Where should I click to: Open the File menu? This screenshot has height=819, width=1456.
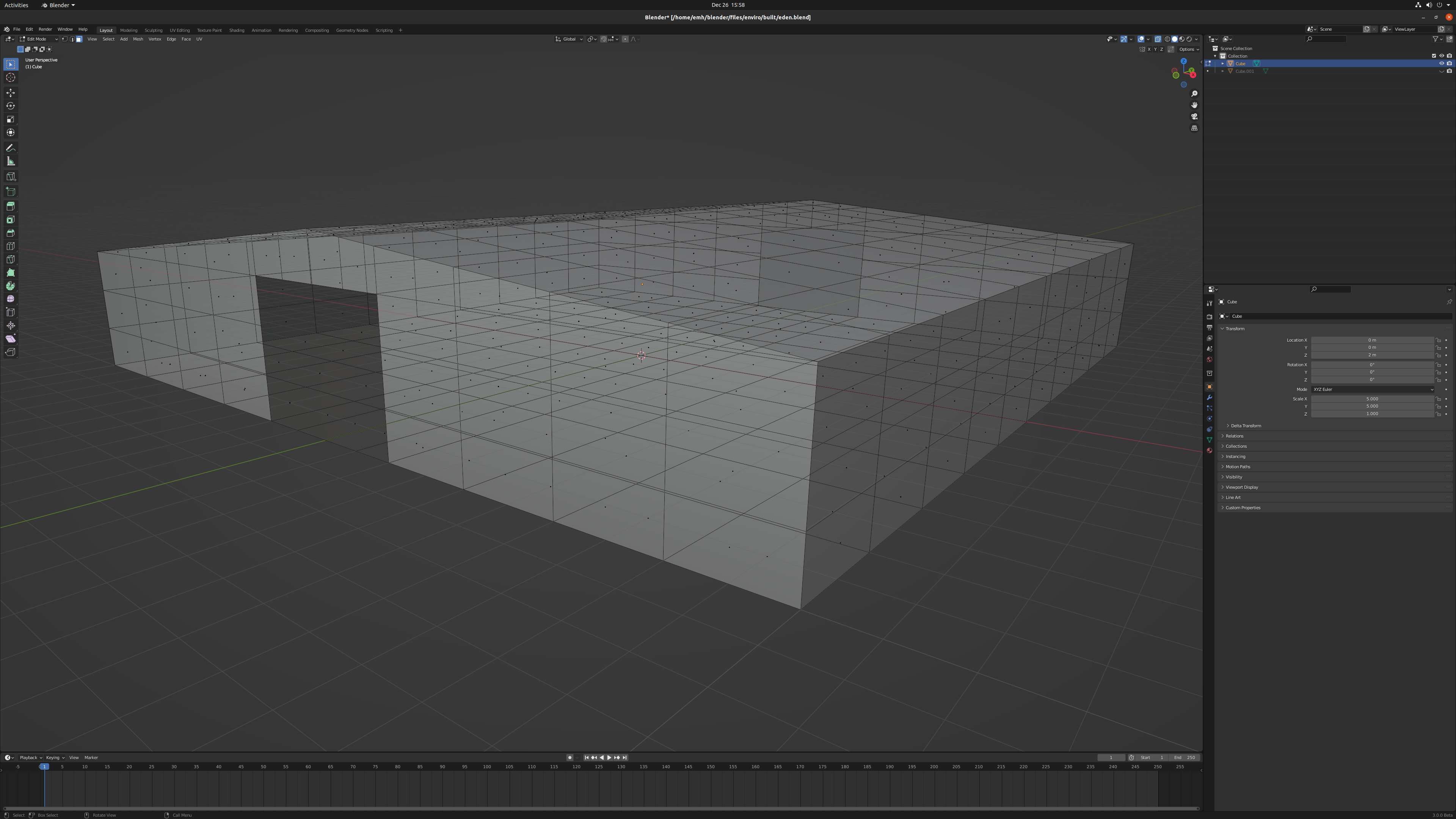(16, 30)
